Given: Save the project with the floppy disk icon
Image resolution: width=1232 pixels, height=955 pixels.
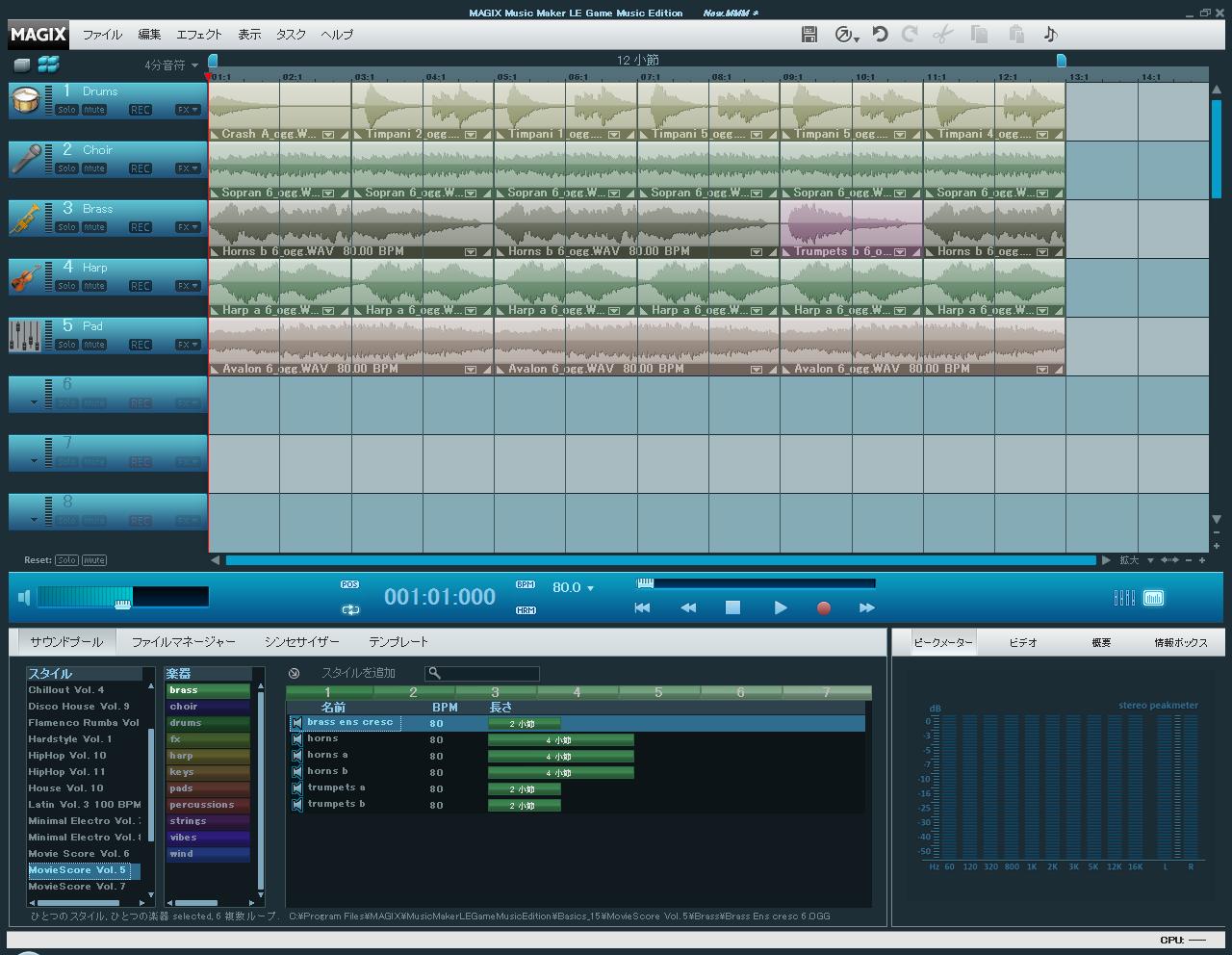Looking at the screenshot, I should pyautogui.click(x=809, y=35).
